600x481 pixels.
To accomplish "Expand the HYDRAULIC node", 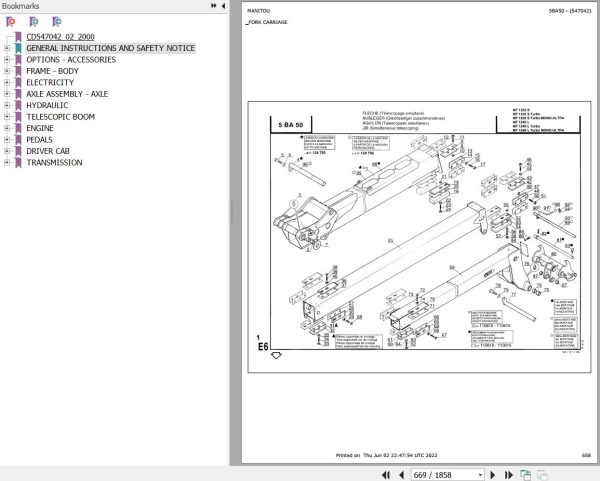I will coord(7,105).
